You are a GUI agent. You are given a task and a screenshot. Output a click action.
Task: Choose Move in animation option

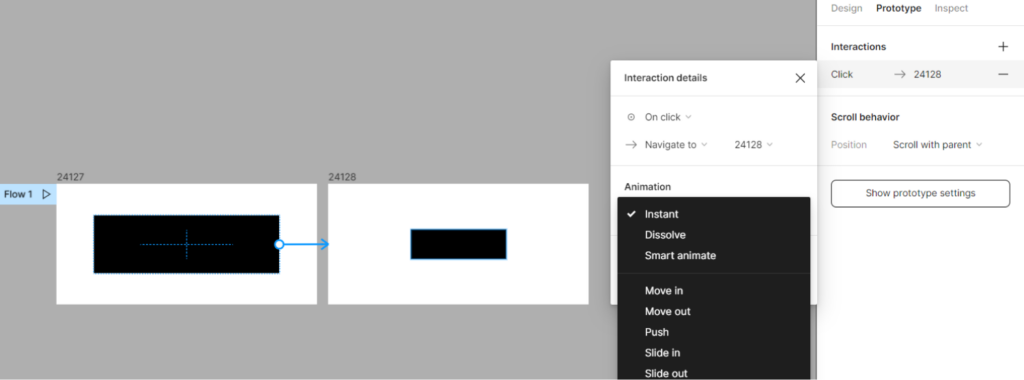click(713, 291)
